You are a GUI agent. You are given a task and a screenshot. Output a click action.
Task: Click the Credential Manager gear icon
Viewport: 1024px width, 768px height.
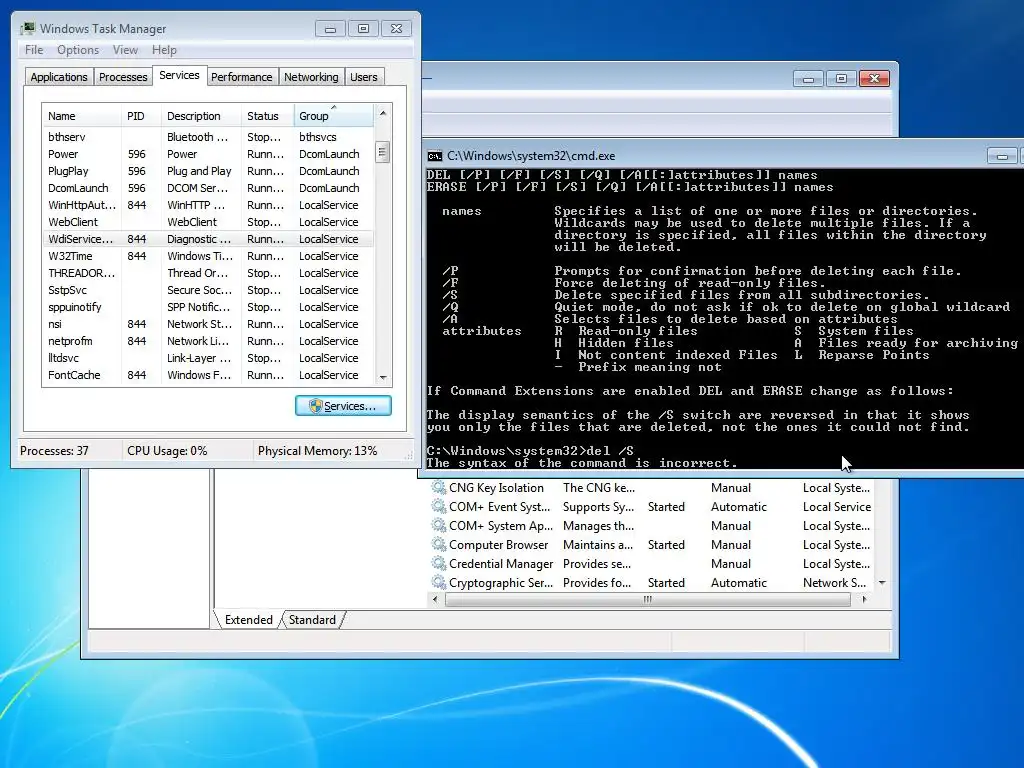pyautogui.click(x=439, y=564)
